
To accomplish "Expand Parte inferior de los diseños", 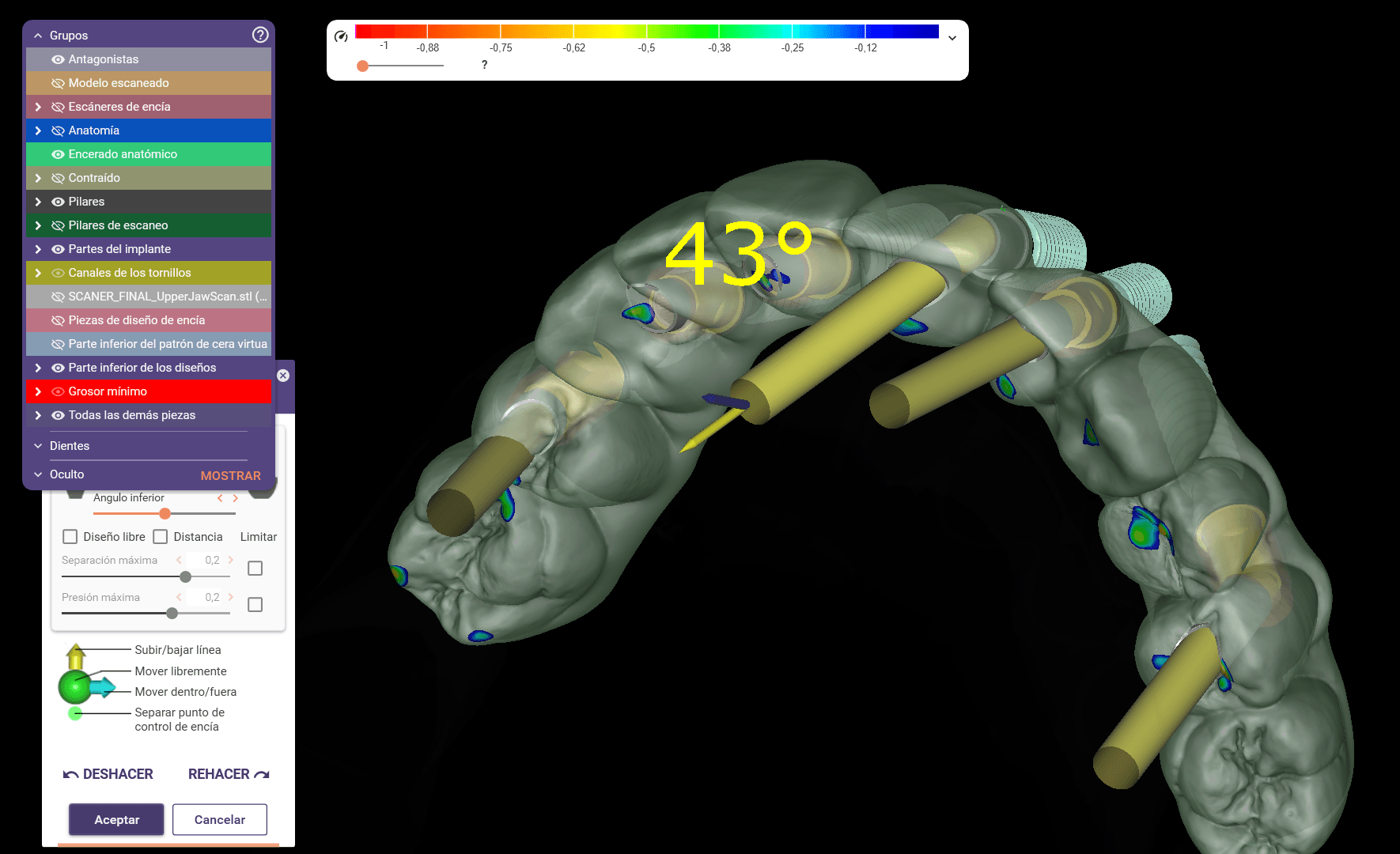I will pyautogui.click(x=38, y=368).
